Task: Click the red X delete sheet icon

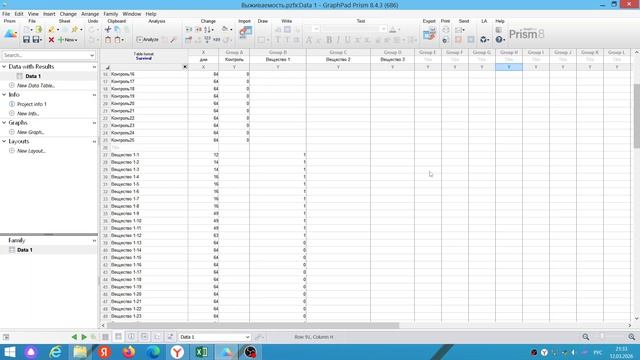Action: click(51, 40)
